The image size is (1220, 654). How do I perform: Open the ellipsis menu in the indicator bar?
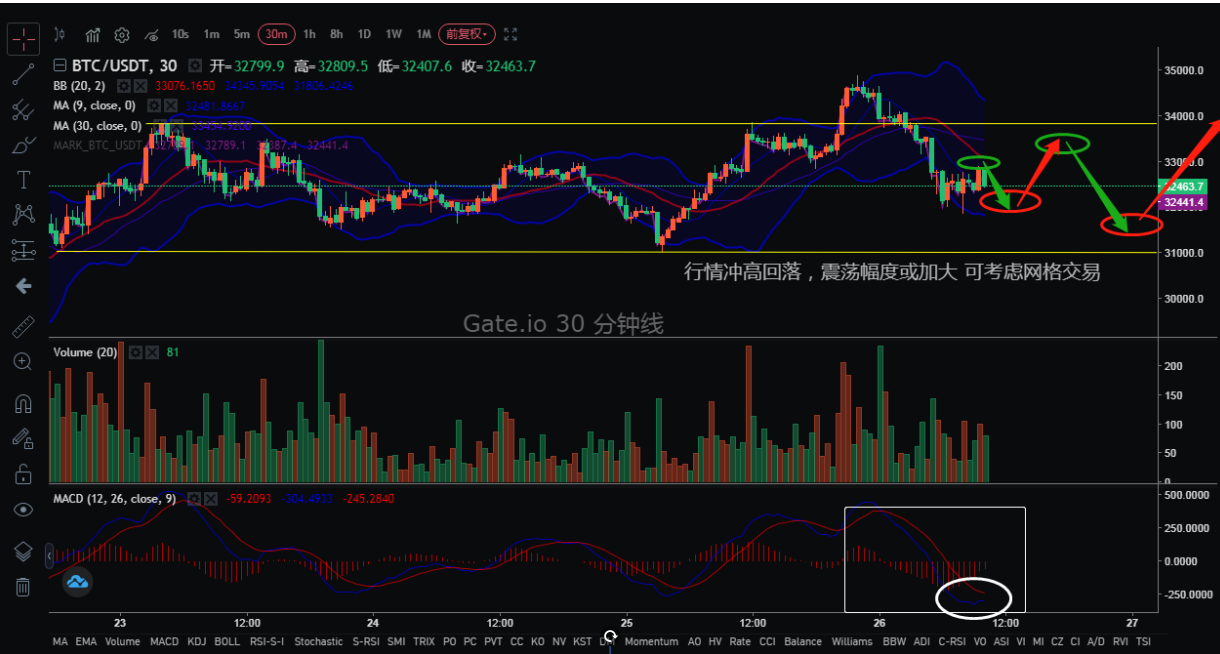coord(608,636)
